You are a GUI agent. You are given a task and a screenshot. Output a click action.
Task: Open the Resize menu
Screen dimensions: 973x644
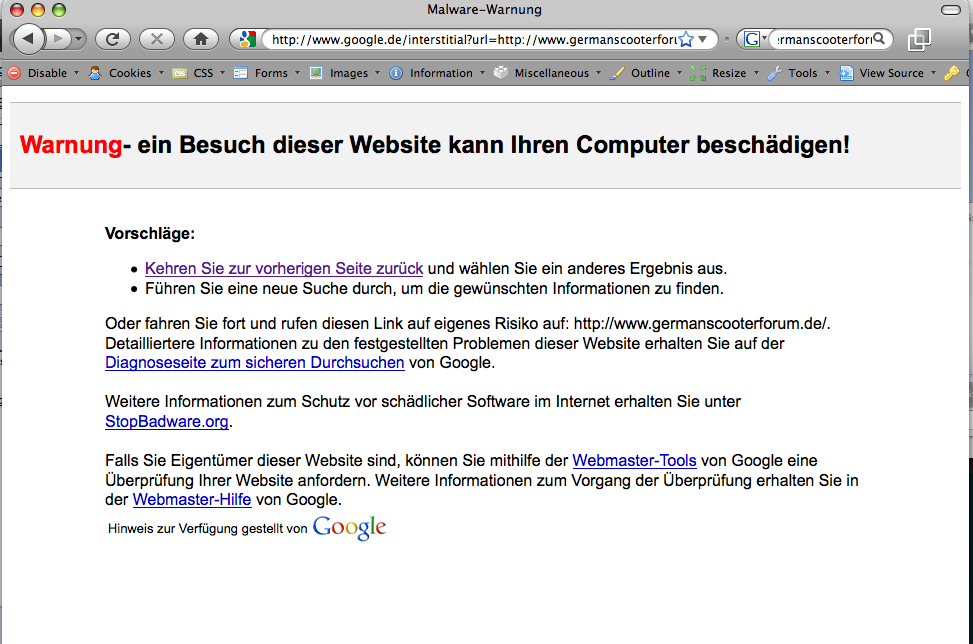pos(729,73)
